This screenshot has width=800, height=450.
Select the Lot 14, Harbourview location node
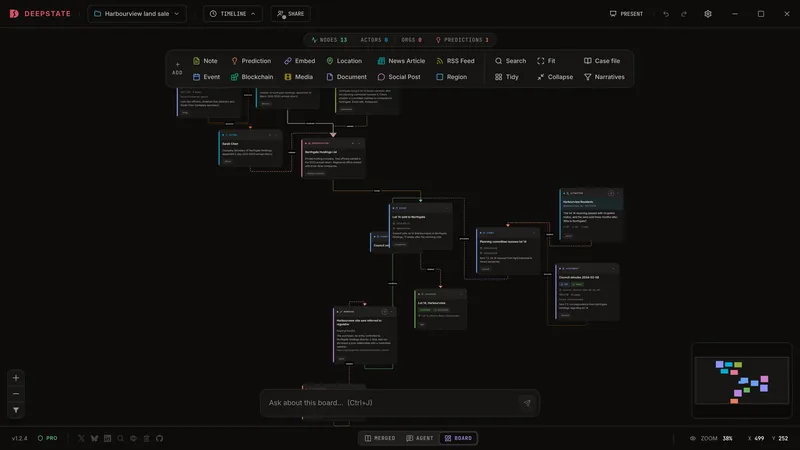440,309
